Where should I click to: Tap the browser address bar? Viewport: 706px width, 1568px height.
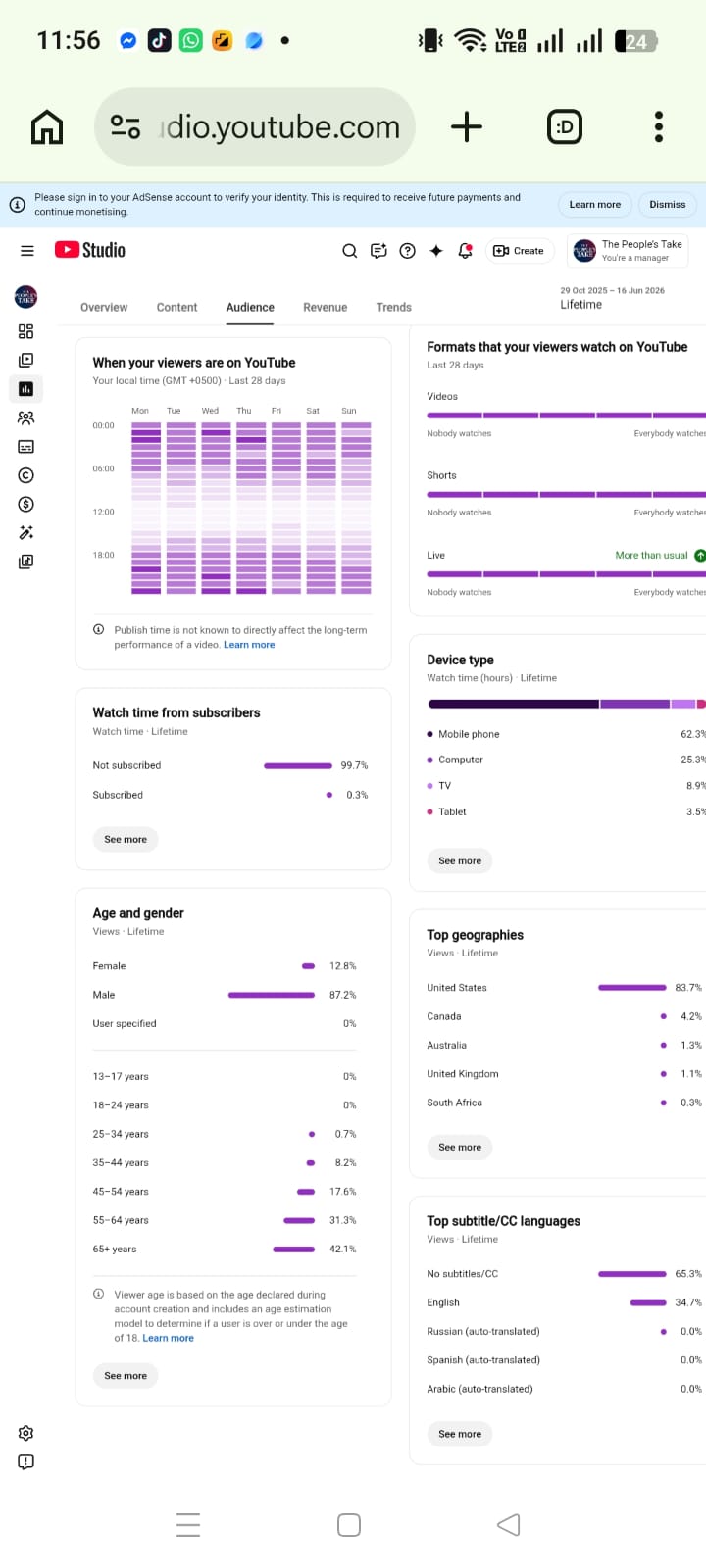coord(255,127)
